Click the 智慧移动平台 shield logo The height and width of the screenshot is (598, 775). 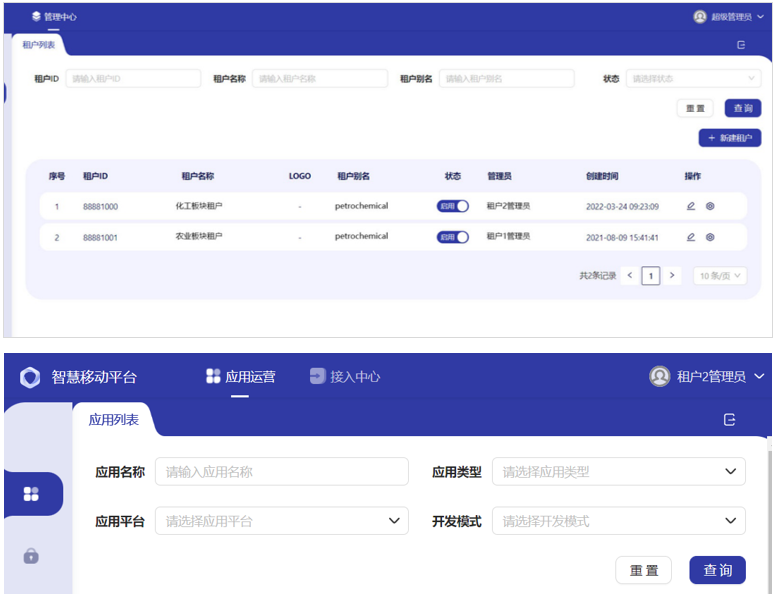pos(30,377)
